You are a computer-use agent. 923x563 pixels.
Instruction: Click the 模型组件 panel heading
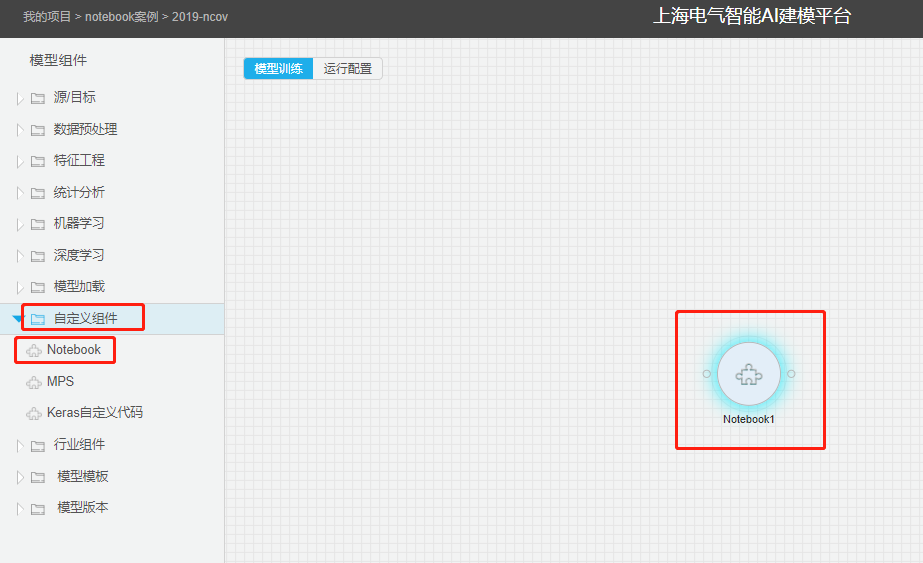[x=58, y=60]
